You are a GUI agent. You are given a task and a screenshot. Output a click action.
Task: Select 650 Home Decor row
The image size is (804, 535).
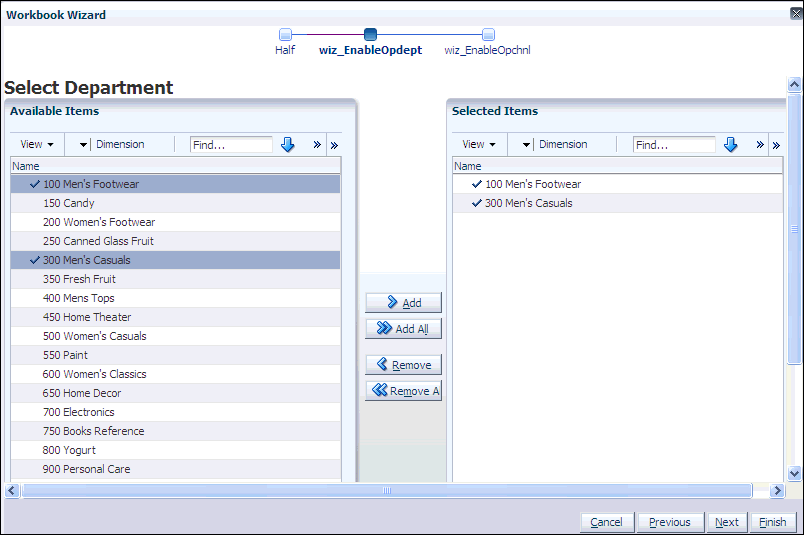coord(175,393)
